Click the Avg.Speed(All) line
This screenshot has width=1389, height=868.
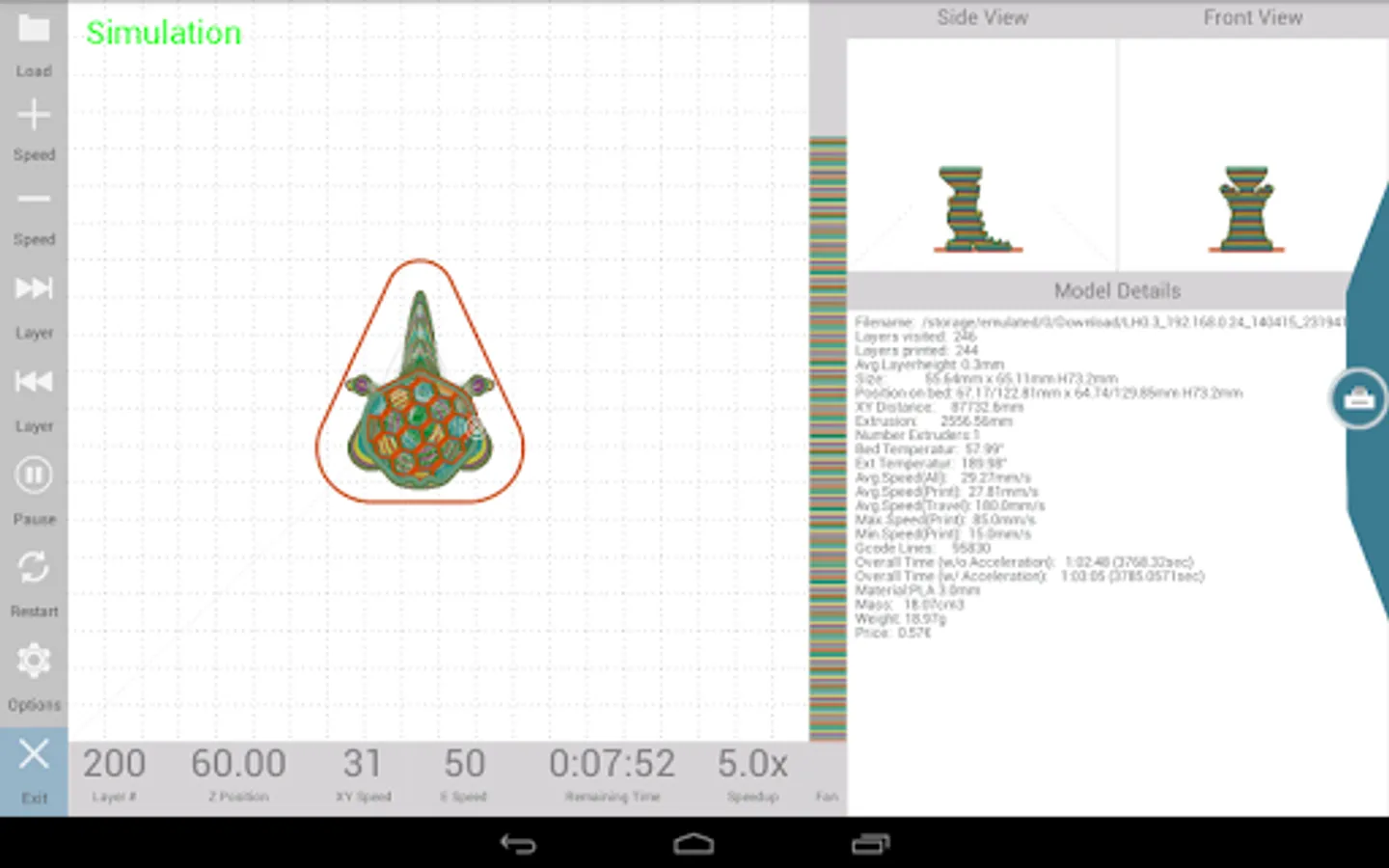942,477
